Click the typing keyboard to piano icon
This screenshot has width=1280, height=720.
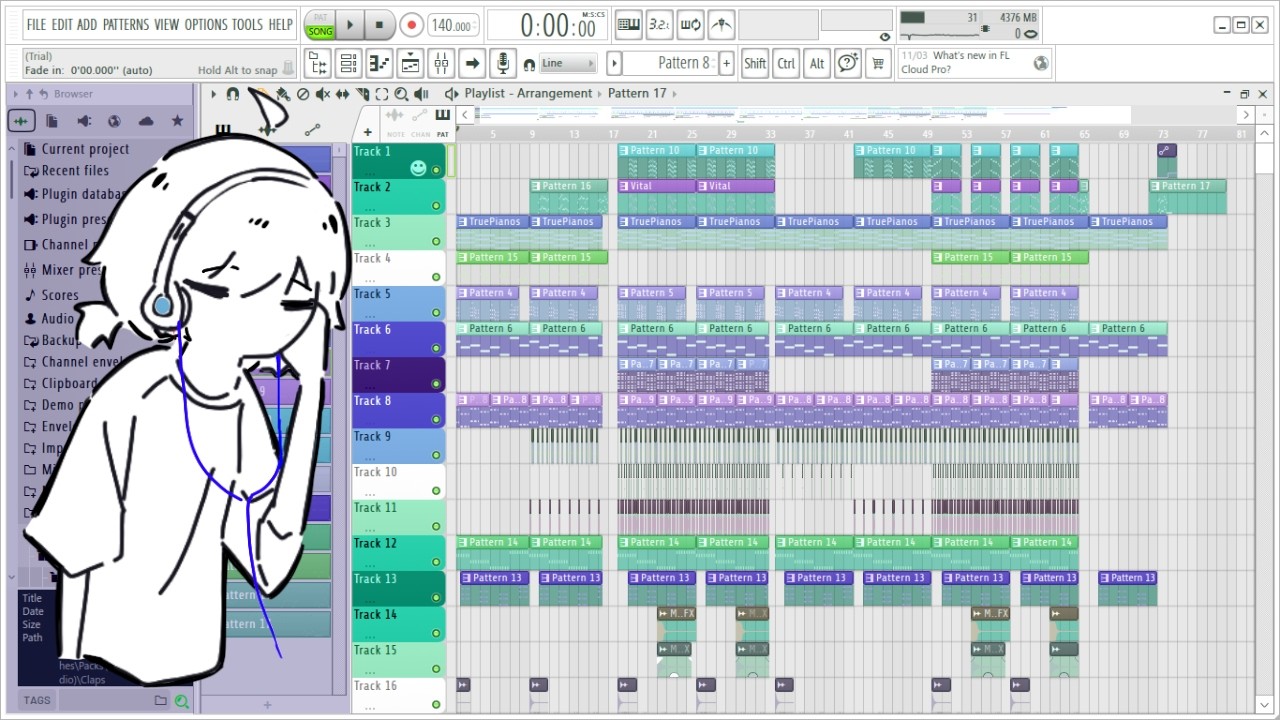click(628, 25)
